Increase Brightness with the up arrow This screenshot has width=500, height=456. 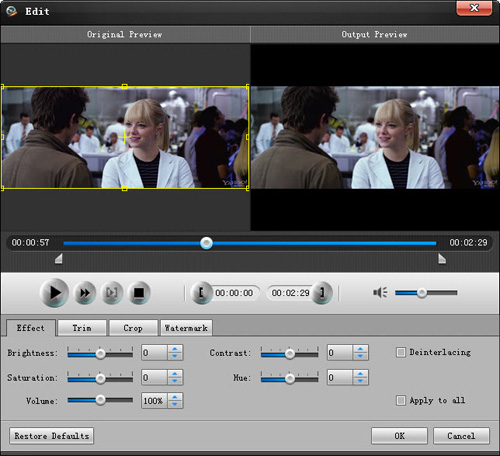(175, 349)
